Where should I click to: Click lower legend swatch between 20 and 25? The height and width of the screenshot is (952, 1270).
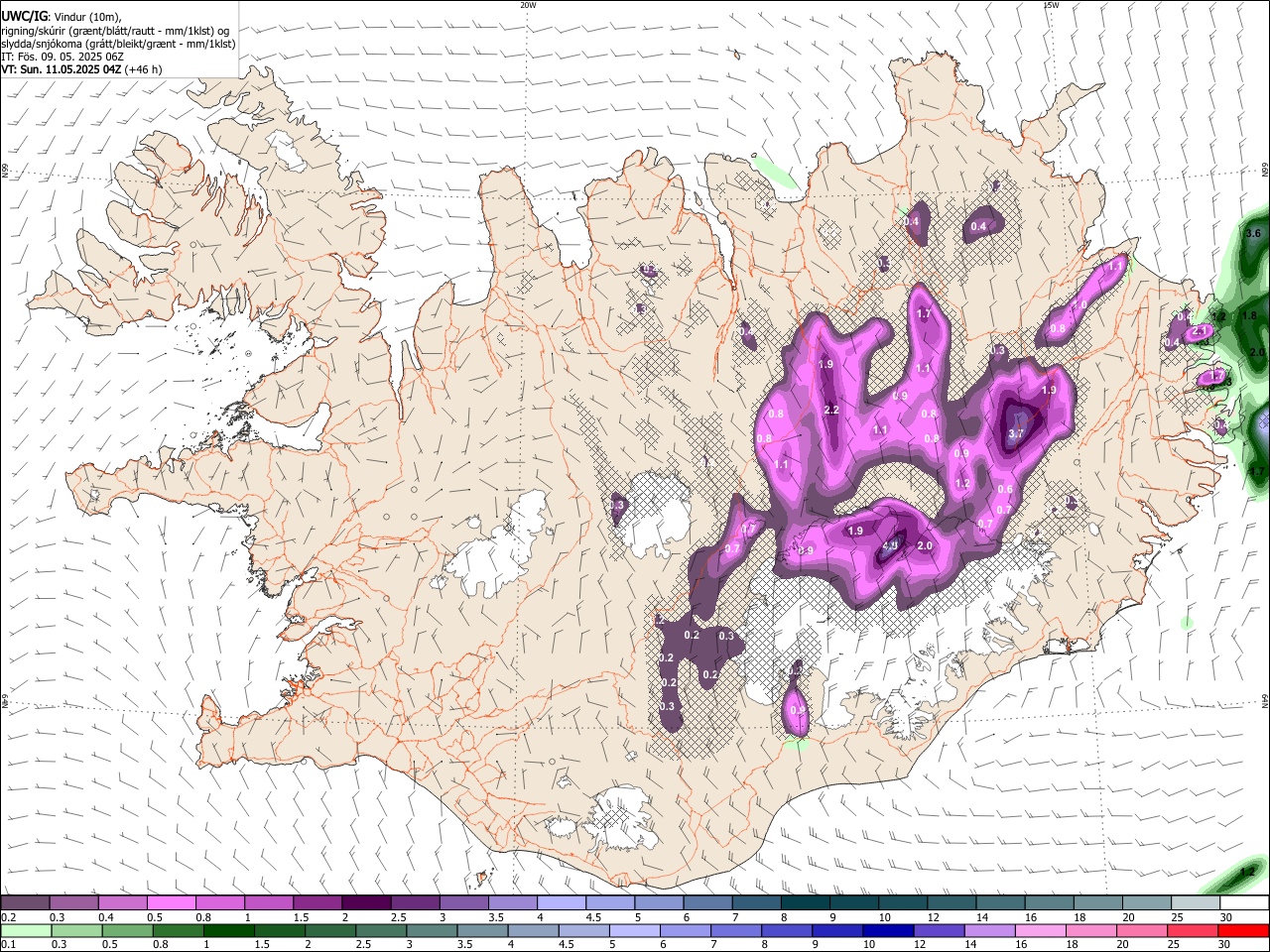pyautogui.click(x=1142, y=930)
